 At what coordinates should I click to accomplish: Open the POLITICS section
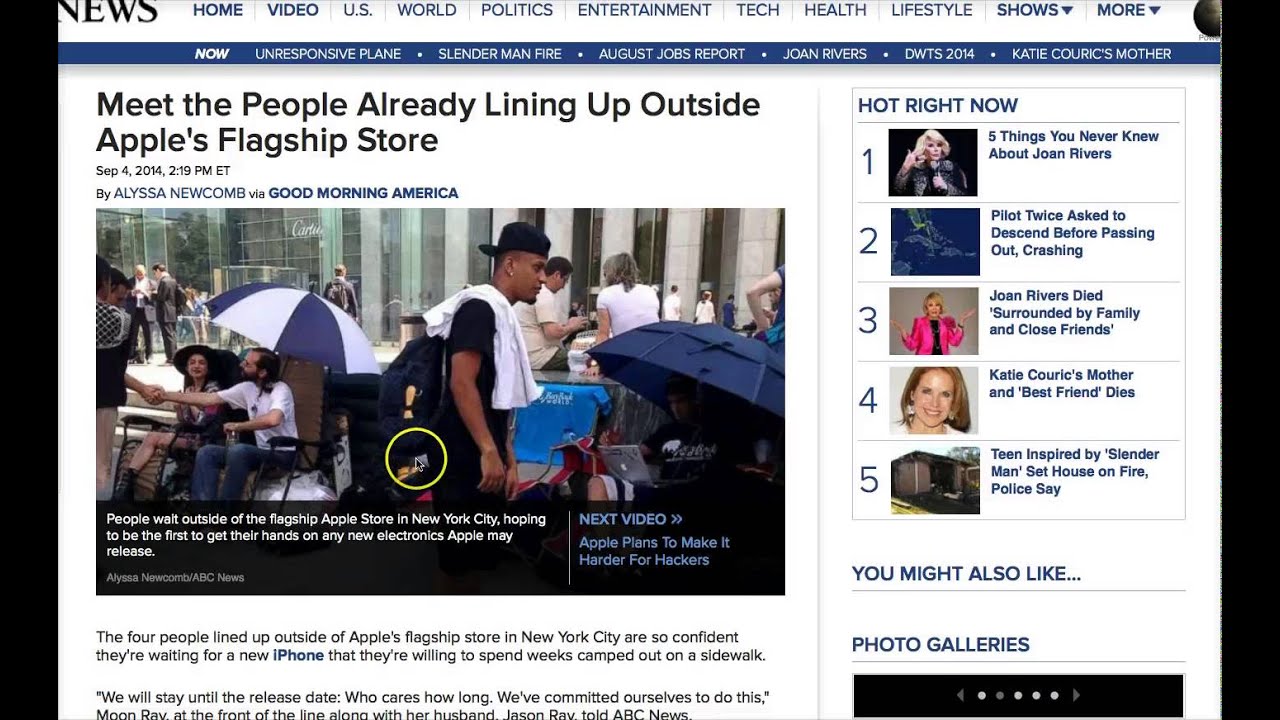[517, 10]
